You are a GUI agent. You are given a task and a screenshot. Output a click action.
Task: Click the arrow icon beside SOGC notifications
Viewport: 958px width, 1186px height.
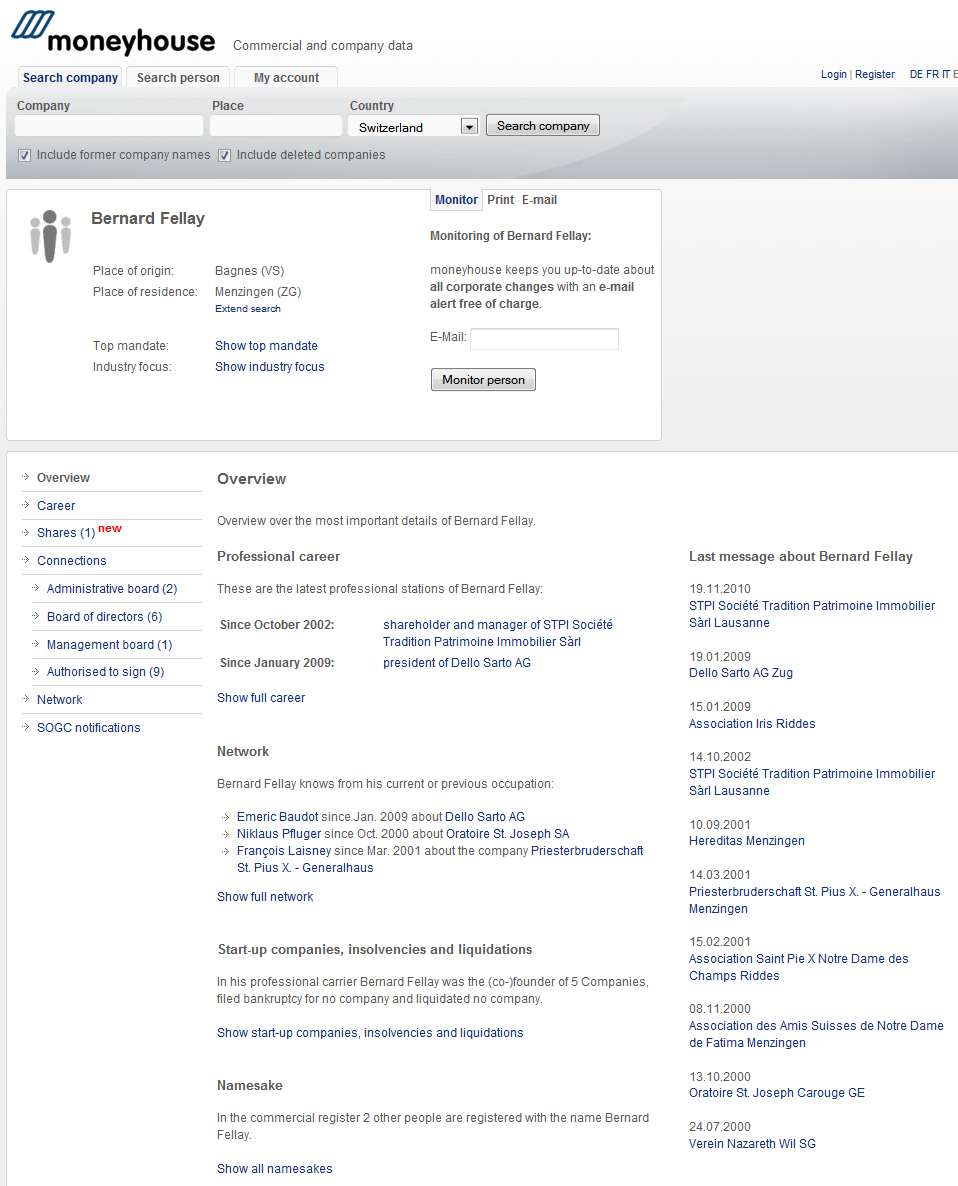26,728
